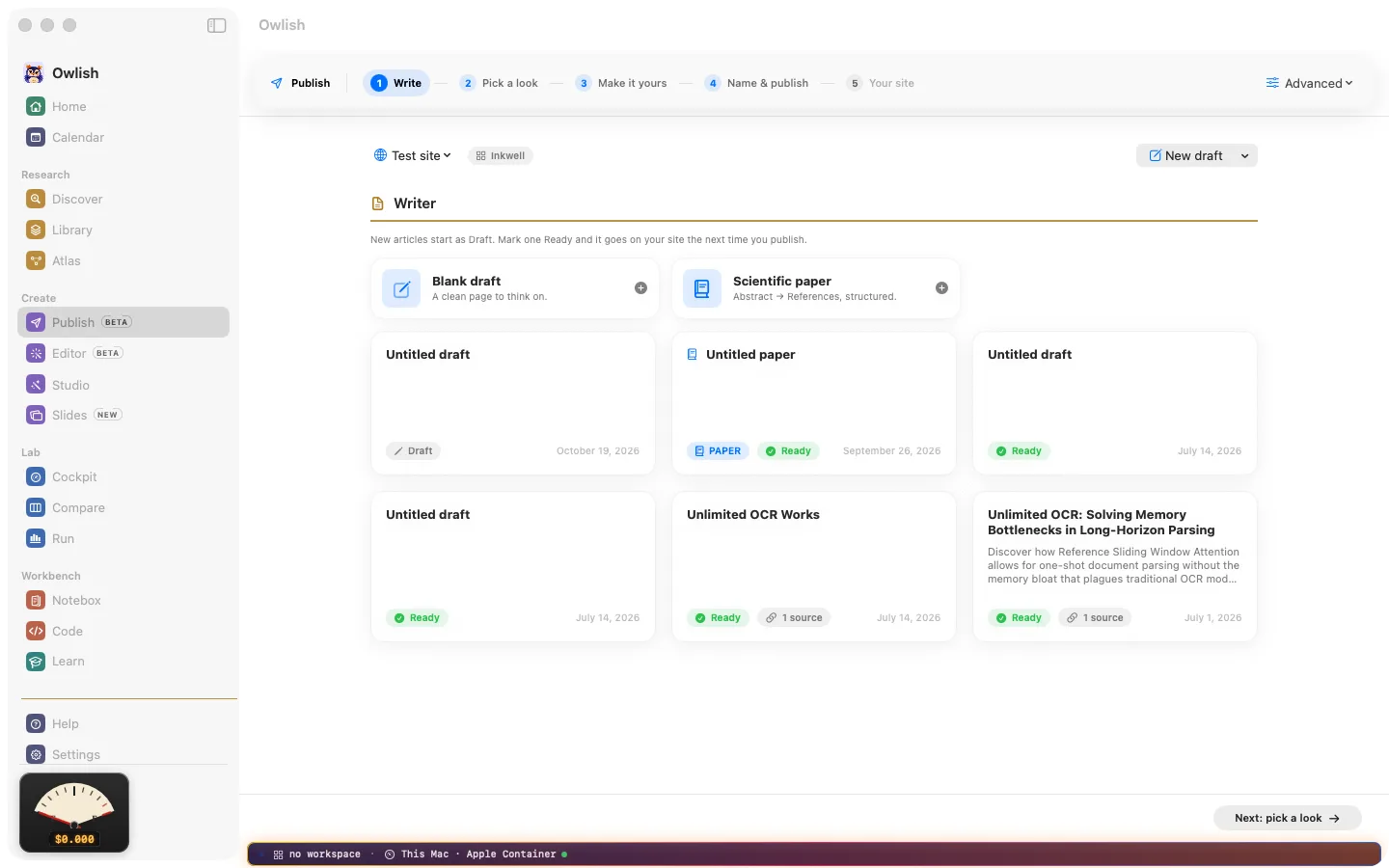This screenshot has height=868, width=1389.
Task: Click the New draft button
Action: pos(1185,155)
